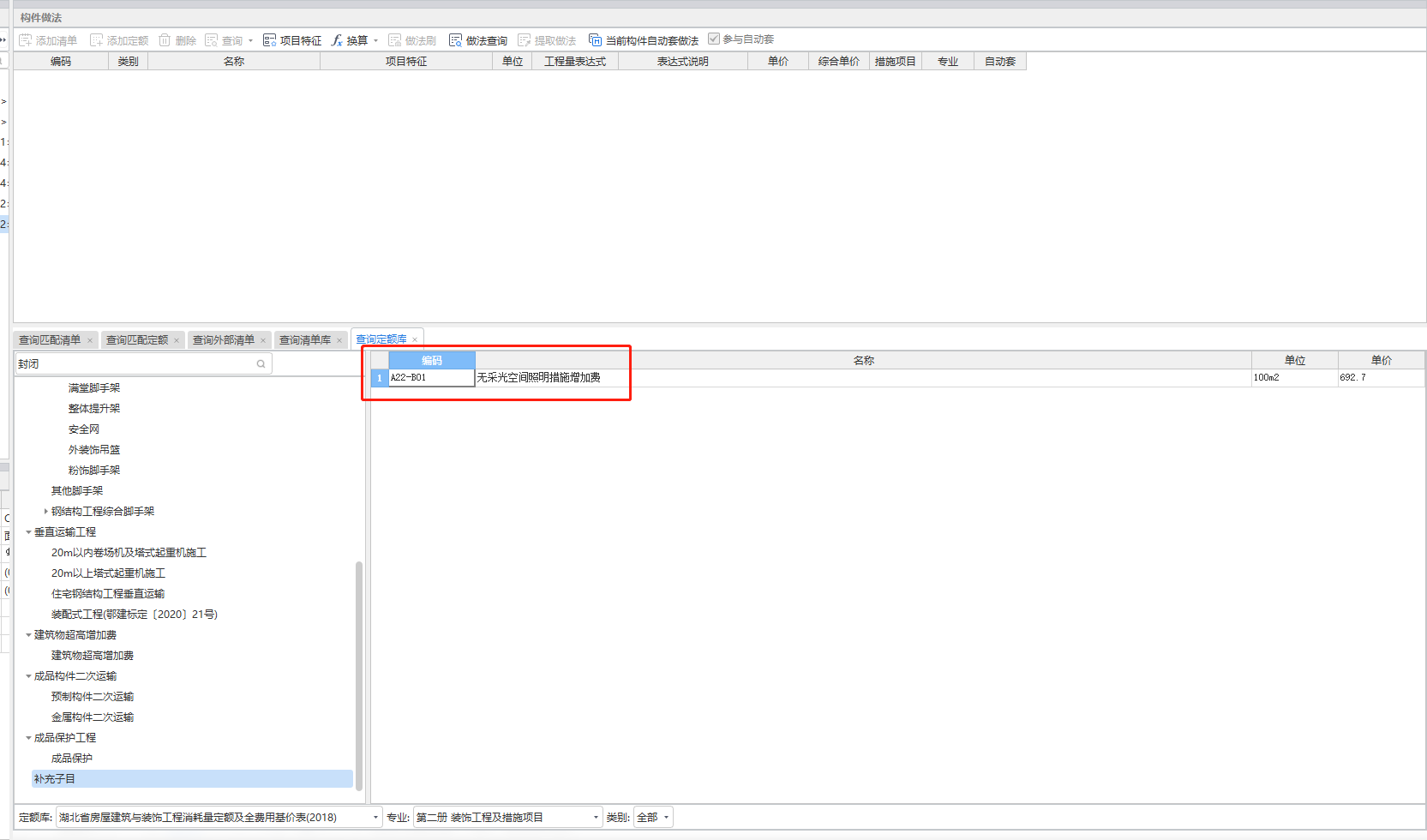Click the 添加清单 toolbar icon
The height and width of the screenshot is (840, 1427).
(x=26, y=40)
